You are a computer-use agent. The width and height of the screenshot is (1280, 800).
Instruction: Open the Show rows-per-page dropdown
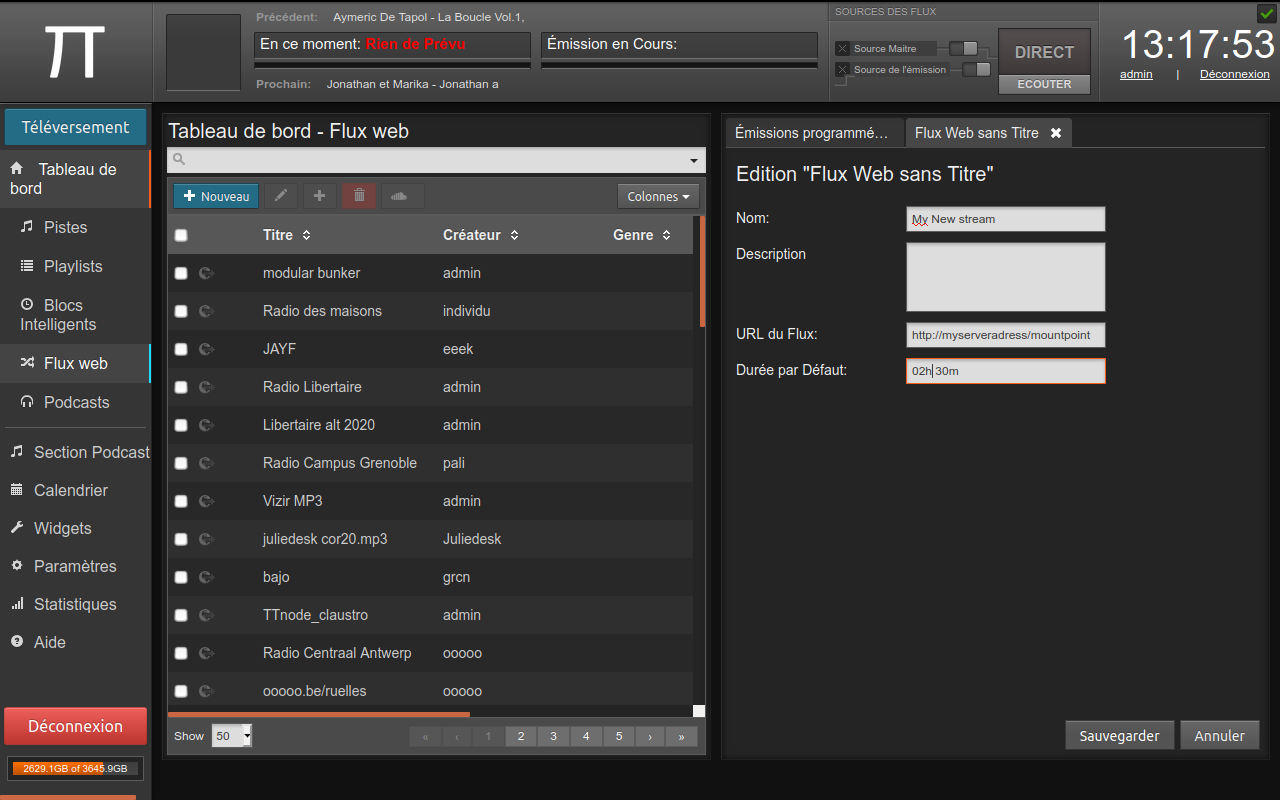coord(232,736)
